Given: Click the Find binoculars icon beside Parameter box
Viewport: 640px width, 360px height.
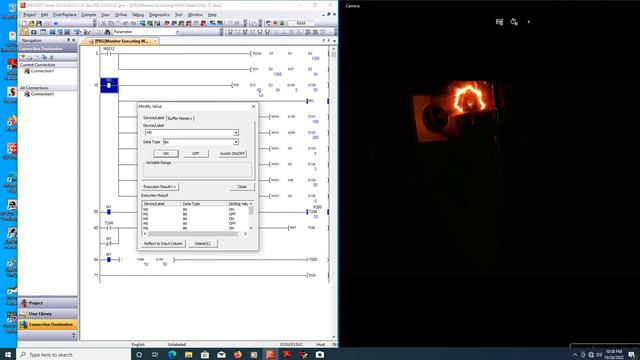Looking at the screenshot, I should pyautogui.click(x=107, y=32).
